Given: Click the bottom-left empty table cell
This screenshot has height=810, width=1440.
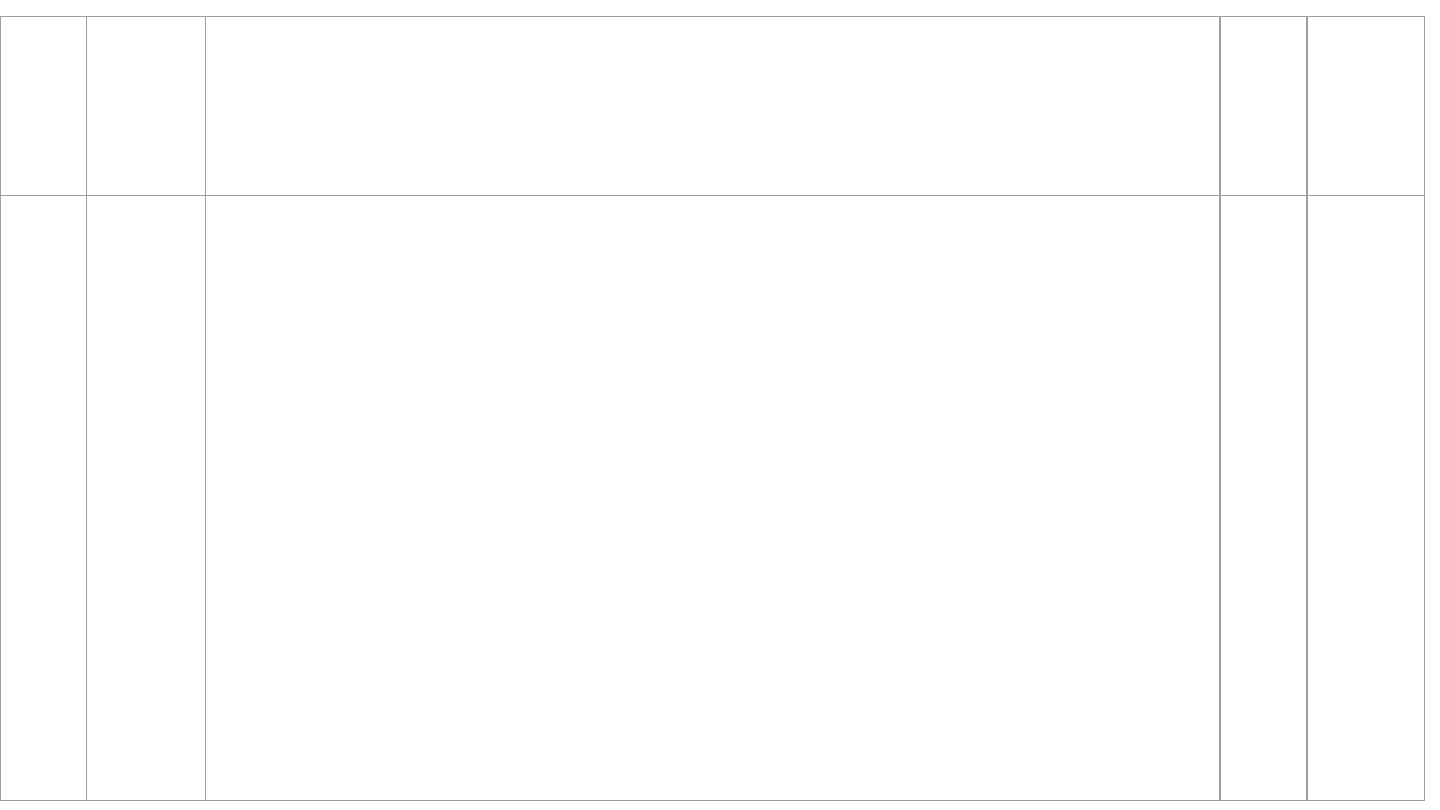Looking at the screenshot, I should (43, 497).
